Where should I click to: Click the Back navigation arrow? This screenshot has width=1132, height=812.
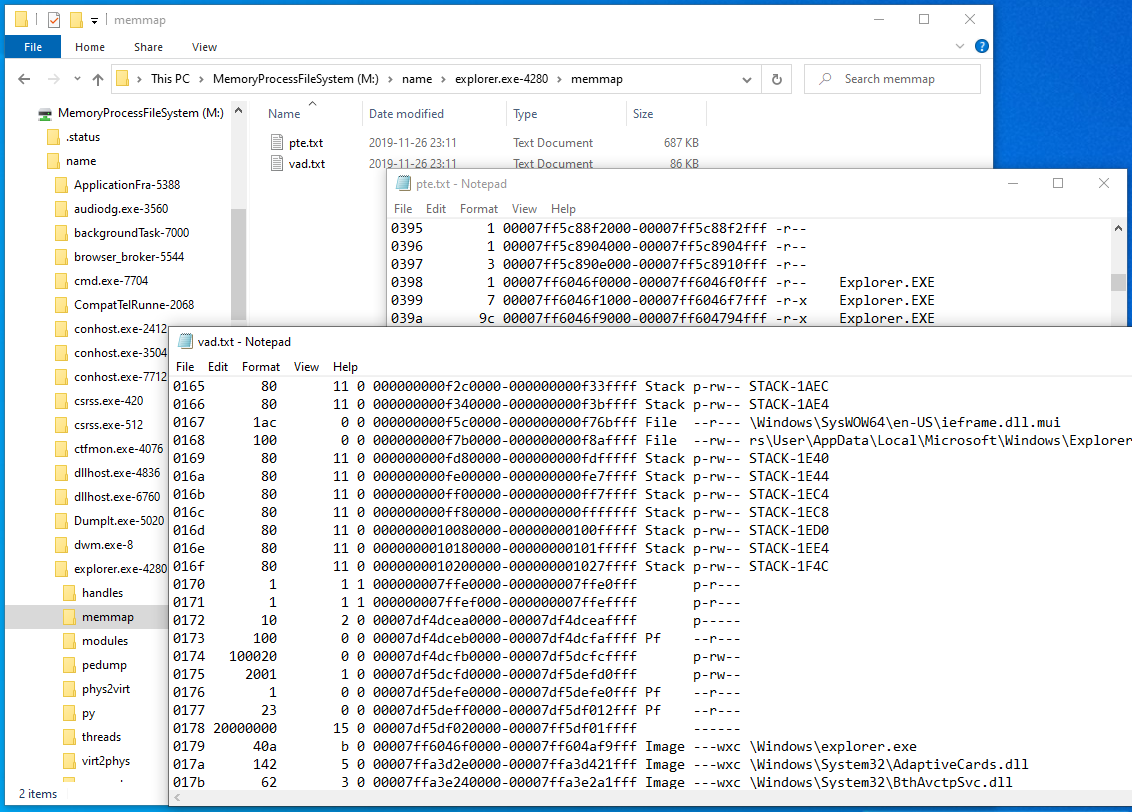[24, 79]
